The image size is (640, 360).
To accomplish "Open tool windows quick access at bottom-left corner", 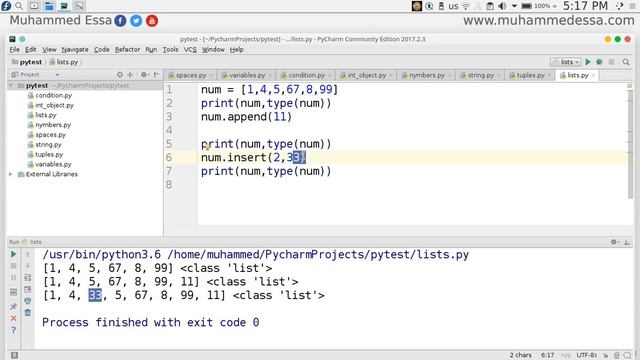I will tap(14, 355).
